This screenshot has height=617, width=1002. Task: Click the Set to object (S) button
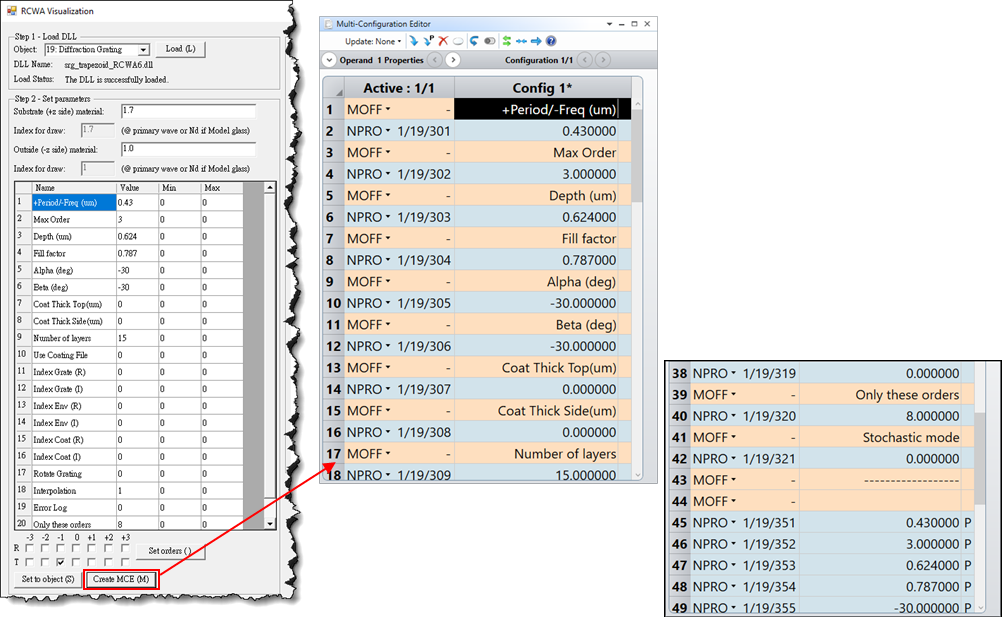click(48, 579)
